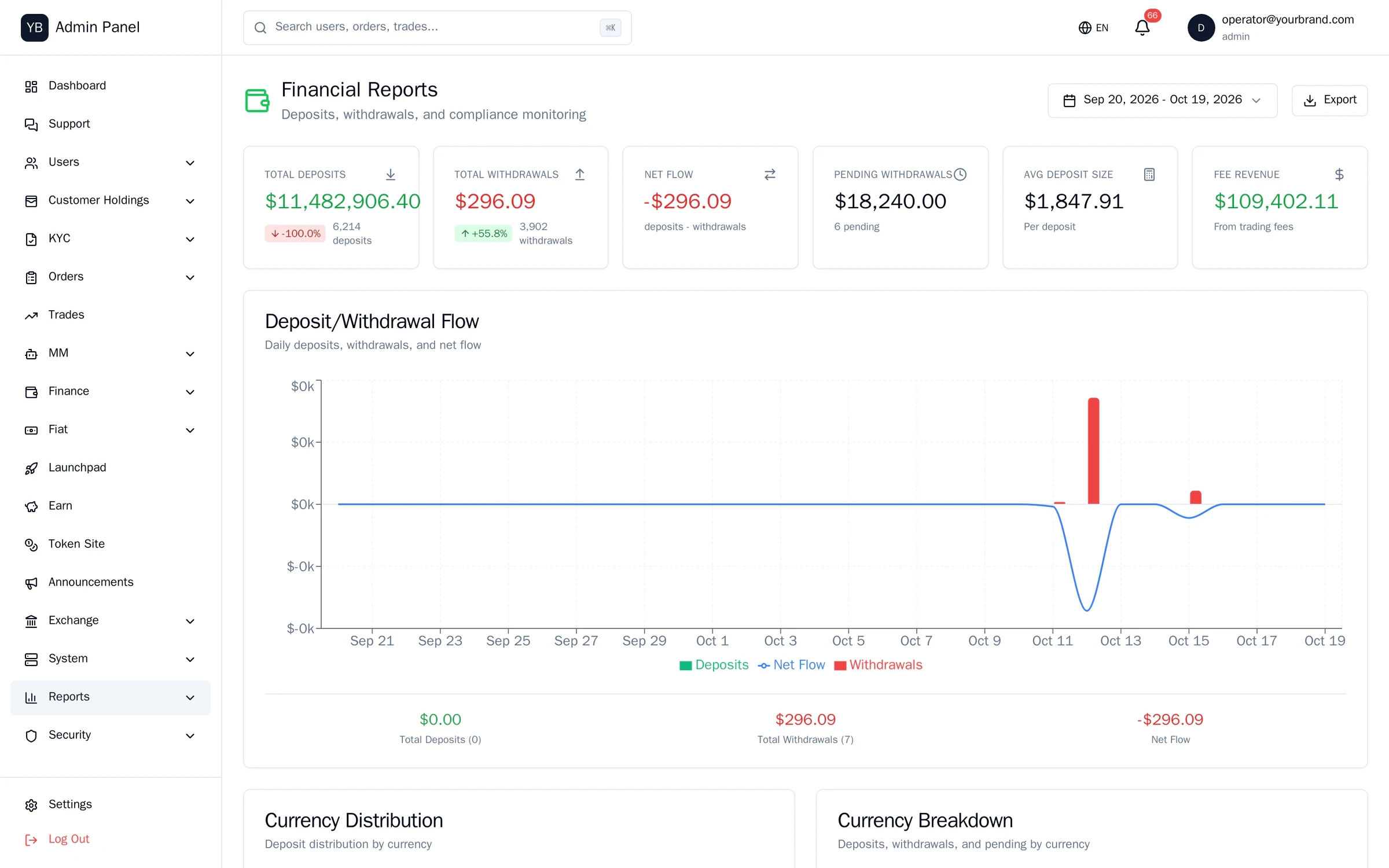1389x868 pixels.
Task: Go to the Trades page
Action: (x=111, y=315)
